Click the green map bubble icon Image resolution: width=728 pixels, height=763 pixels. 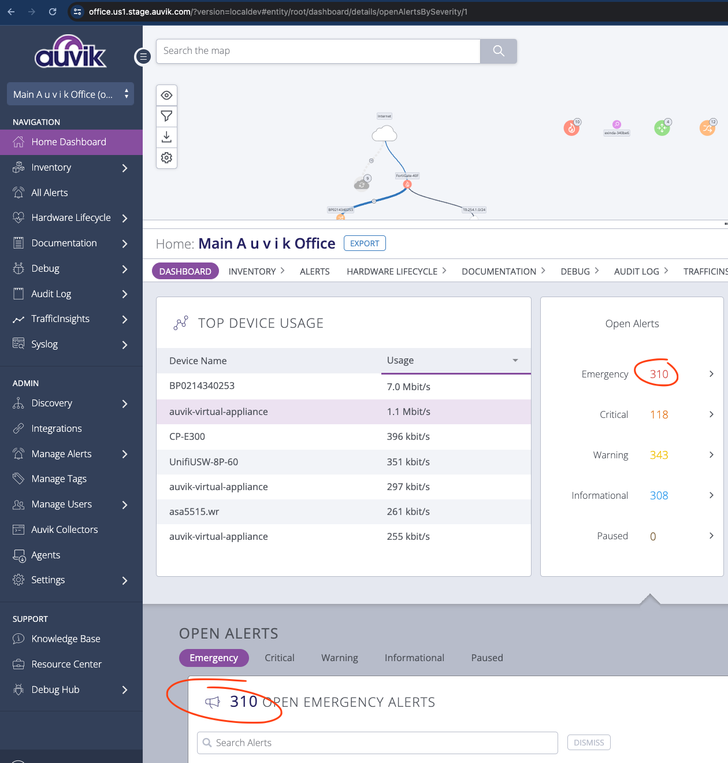coord(662,128)
